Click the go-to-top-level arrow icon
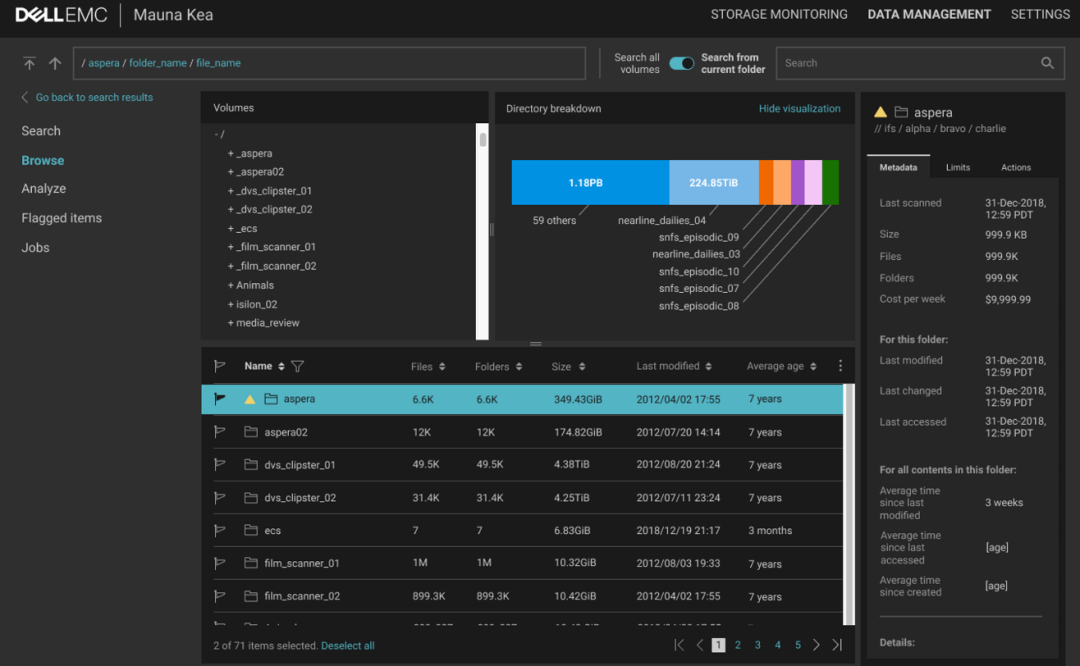 tap(29, 63)
